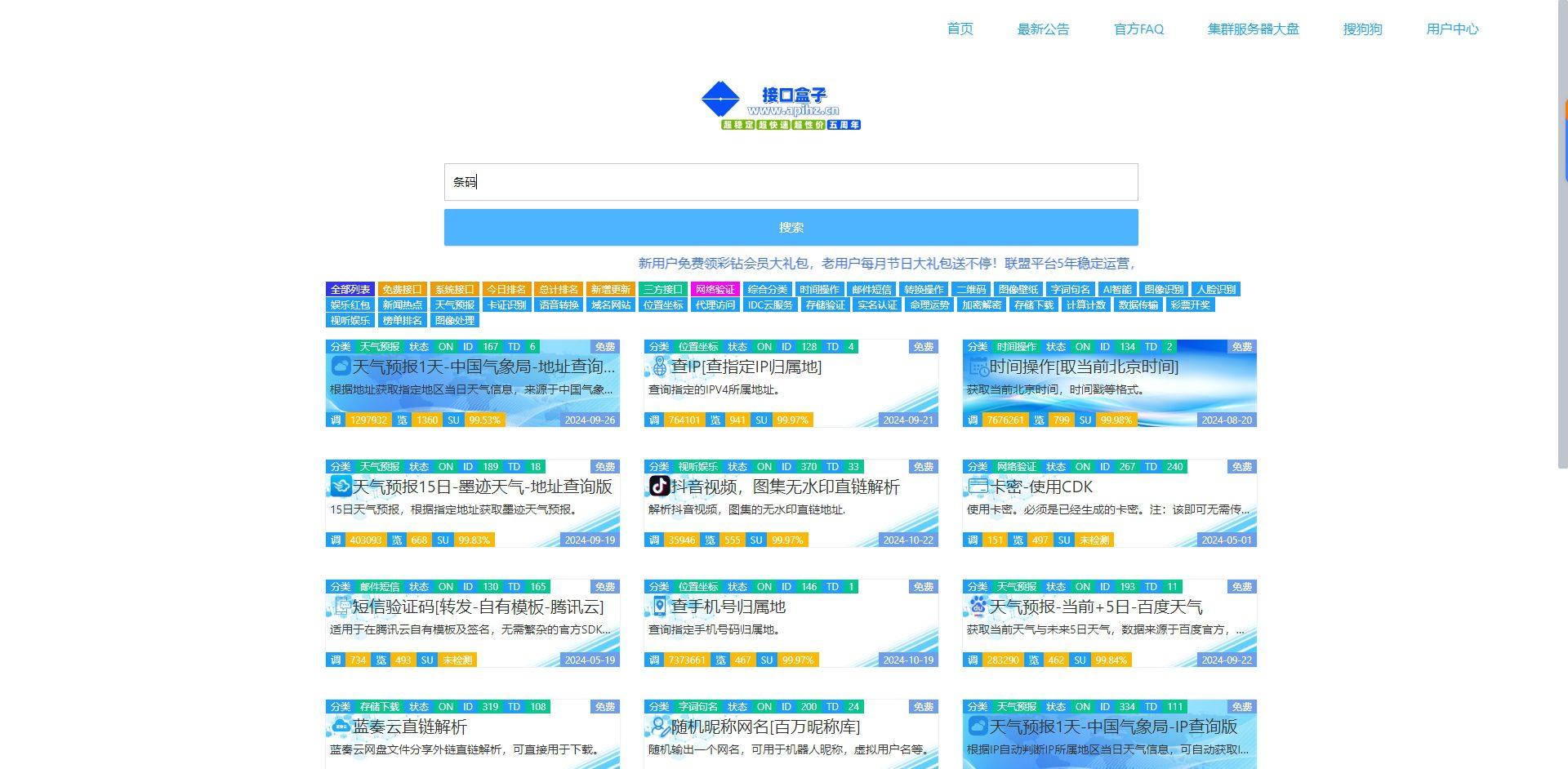Click the phone icon beside 查手机号归属地

tap(659, 607)
